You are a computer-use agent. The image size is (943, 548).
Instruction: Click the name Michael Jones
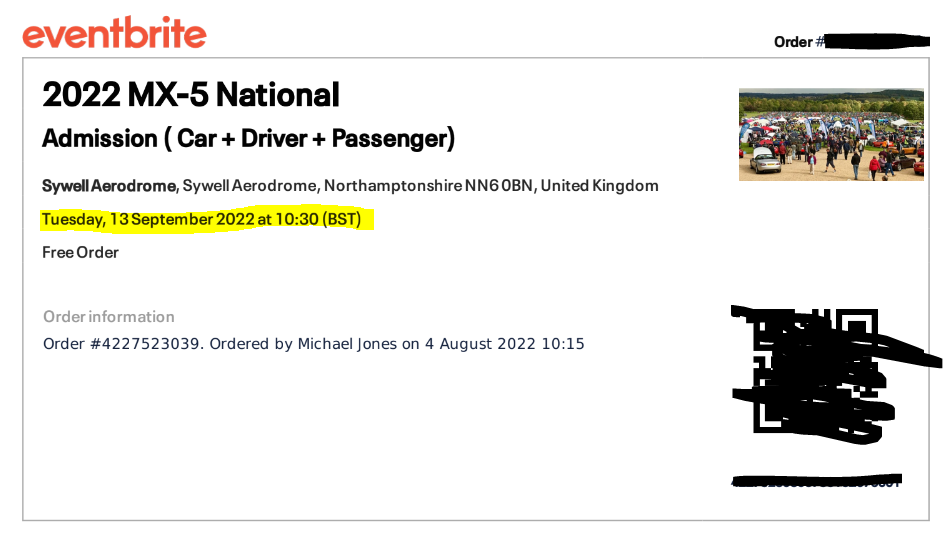coord(347,344)
